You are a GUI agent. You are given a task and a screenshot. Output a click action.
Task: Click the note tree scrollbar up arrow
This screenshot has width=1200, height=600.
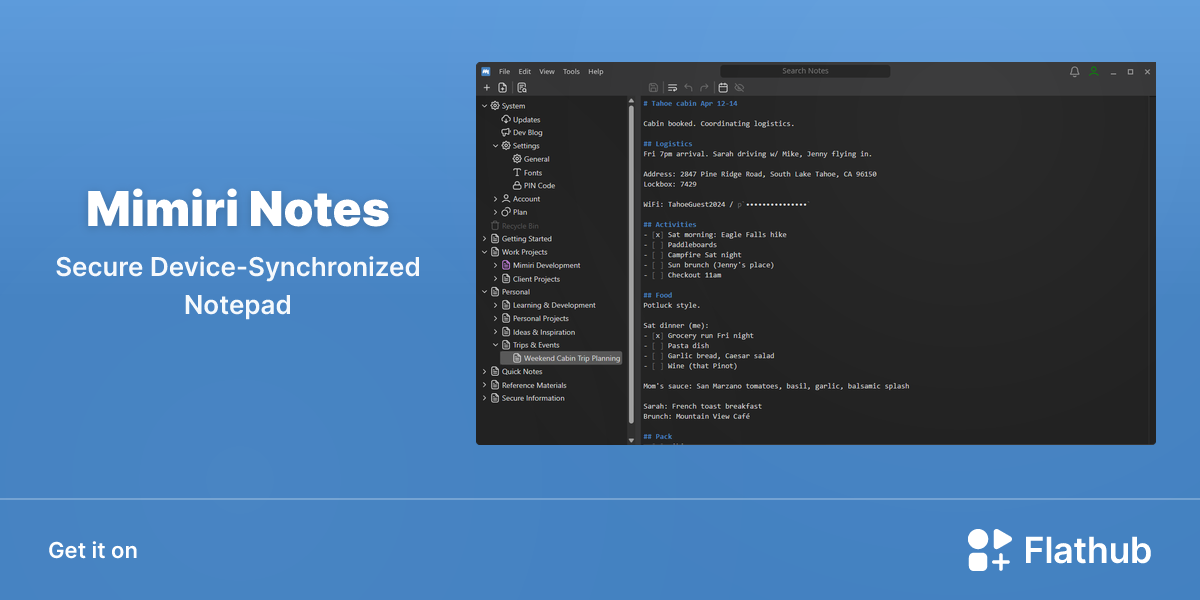pyautogui.click(x=631, y=101)
